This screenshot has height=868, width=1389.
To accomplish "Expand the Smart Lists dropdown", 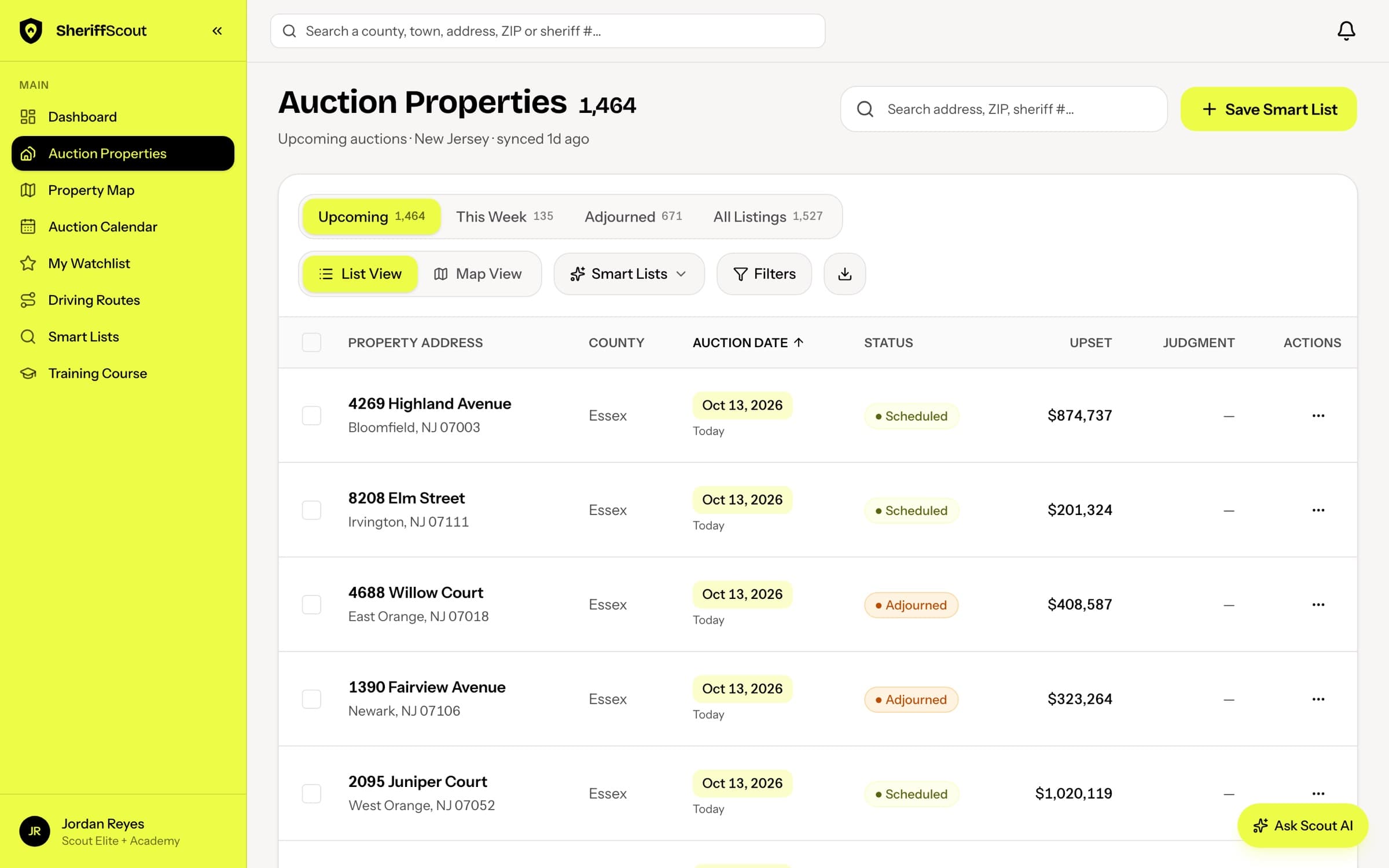I will (x=629, y=274).
